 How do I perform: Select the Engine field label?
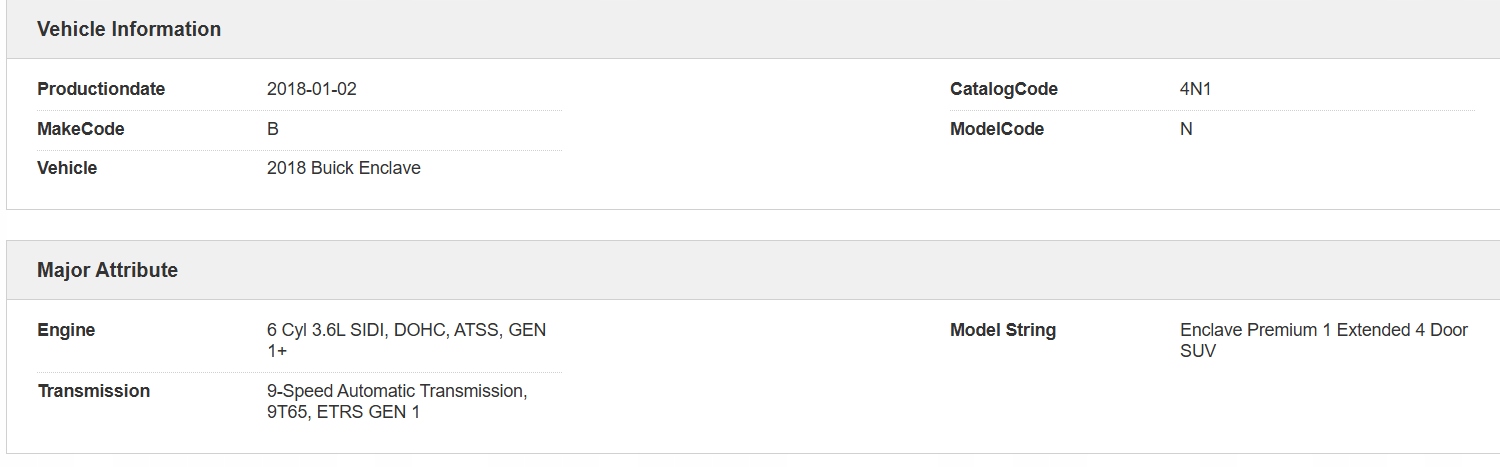(x=66, y=330)
